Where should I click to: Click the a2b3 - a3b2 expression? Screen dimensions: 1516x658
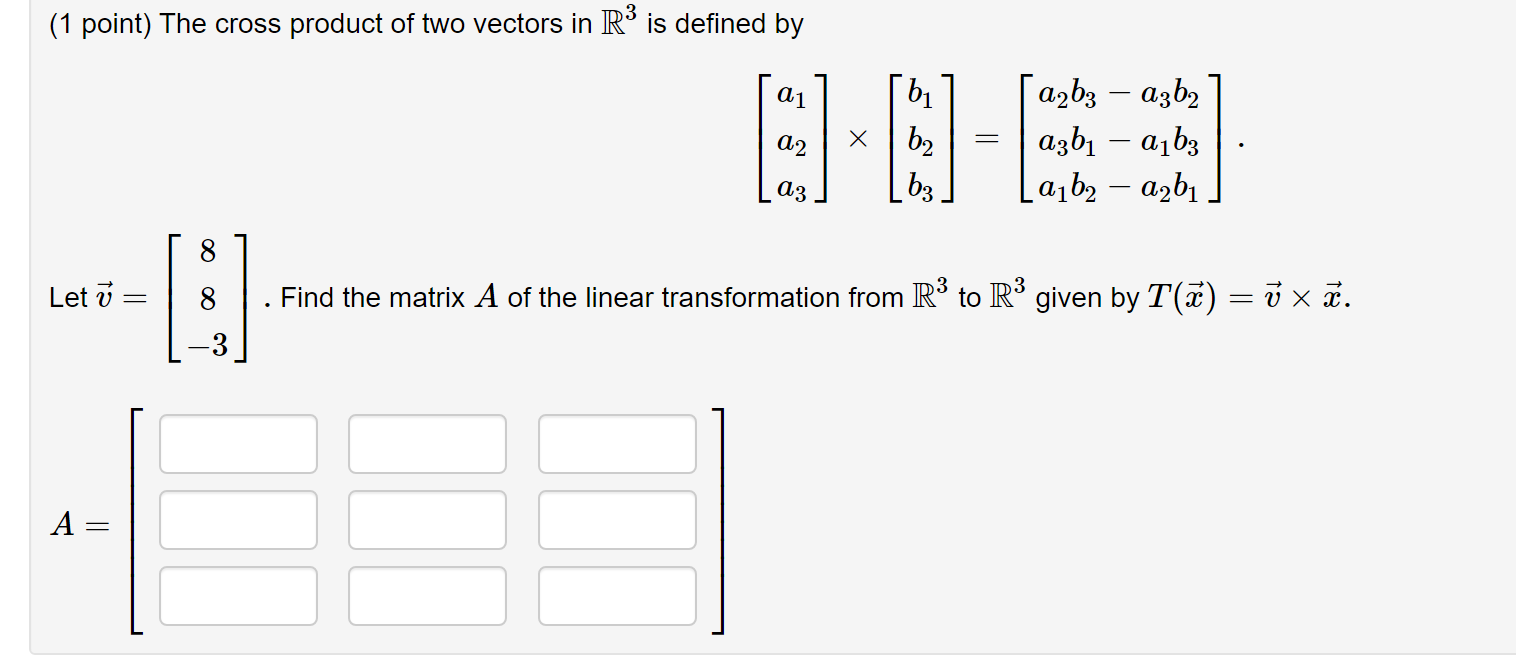pos(1120,95)
